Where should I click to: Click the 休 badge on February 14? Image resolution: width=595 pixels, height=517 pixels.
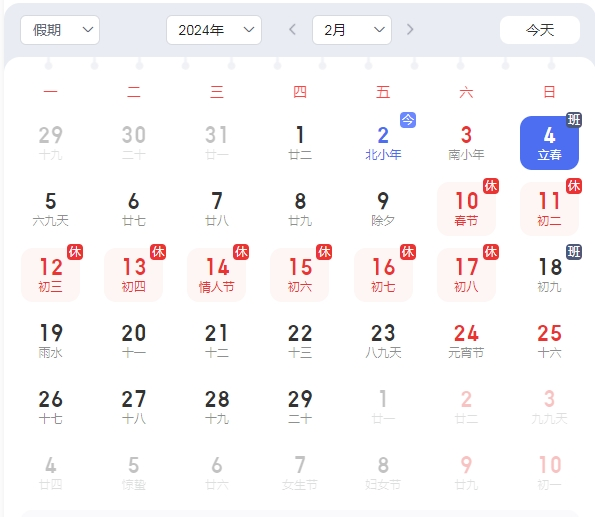pyautogui.click(x=241, y=252)
